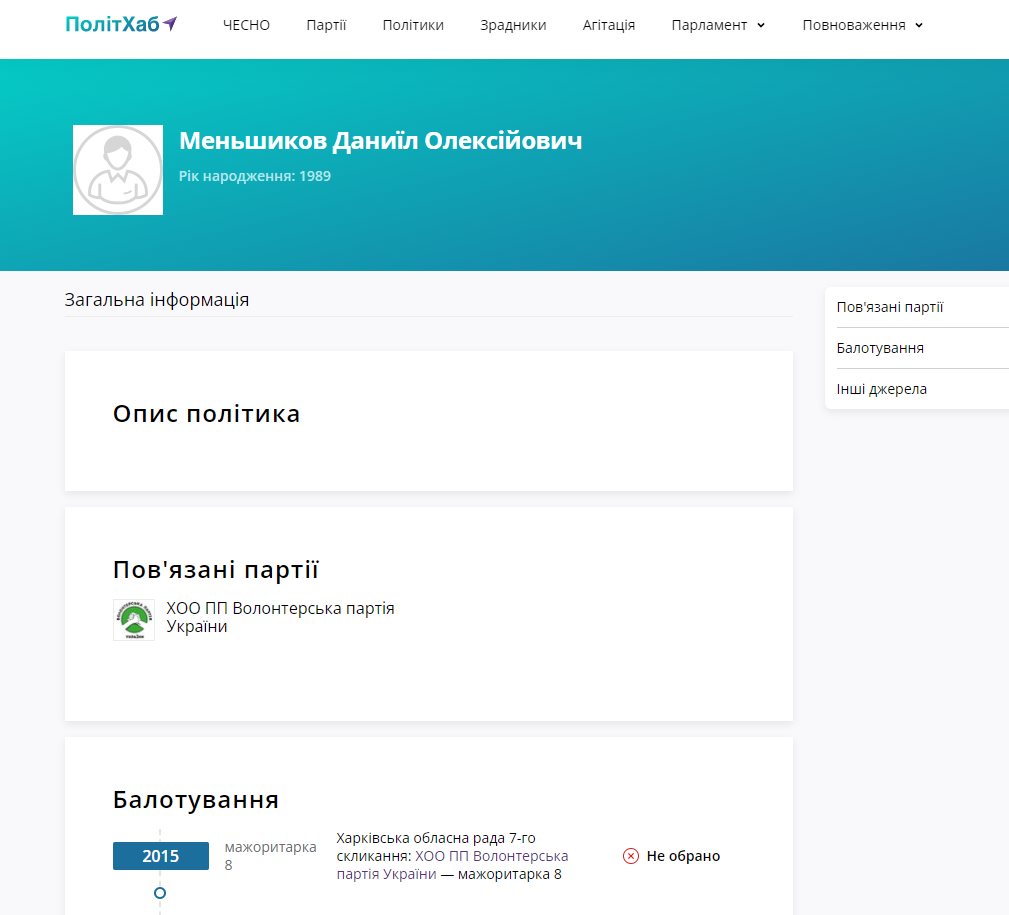Expand the Повноваження dropdown menu
Viewport: 1009px width, 915px height.
click(x=863, y=25)
